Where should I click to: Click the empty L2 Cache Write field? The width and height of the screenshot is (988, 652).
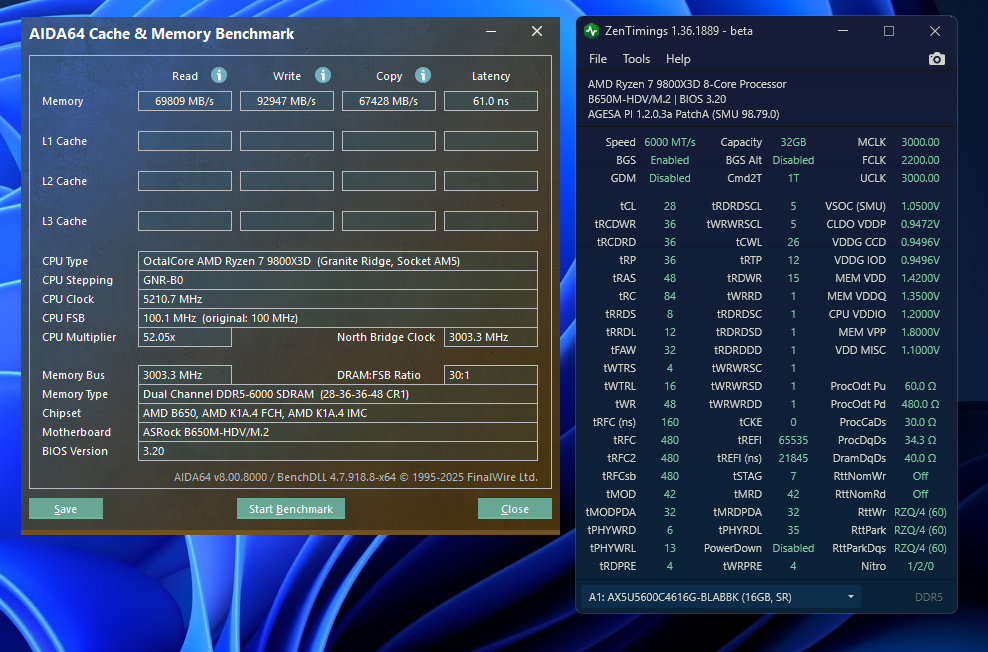pyautogui.click(x=287, y=181)
